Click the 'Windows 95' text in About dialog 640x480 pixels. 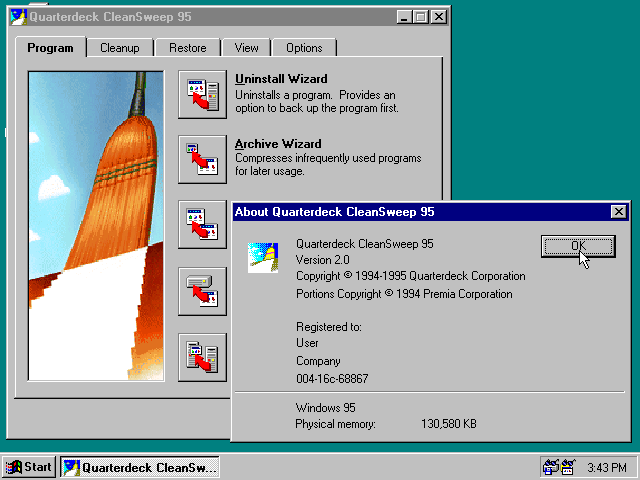click(325, 407)
